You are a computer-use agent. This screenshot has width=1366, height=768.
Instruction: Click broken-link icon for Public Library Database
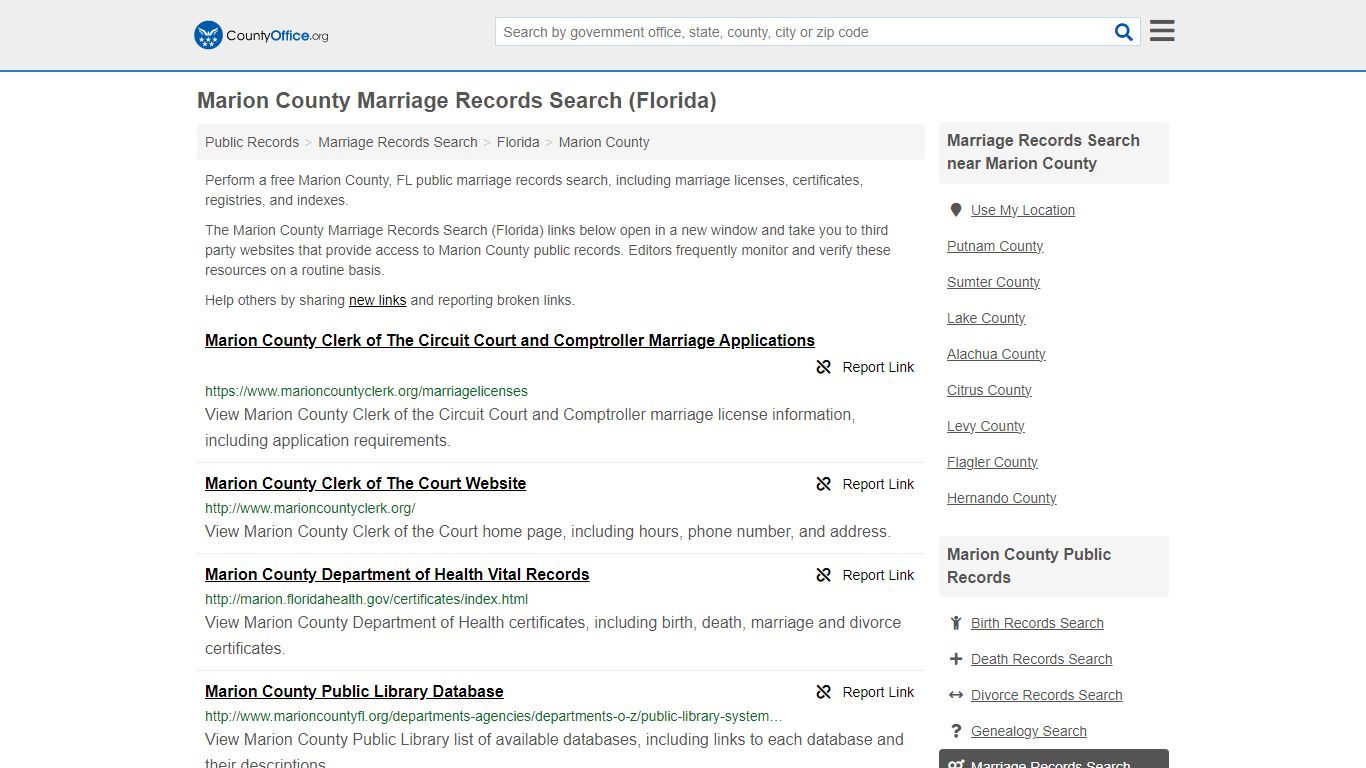(824, 692)
